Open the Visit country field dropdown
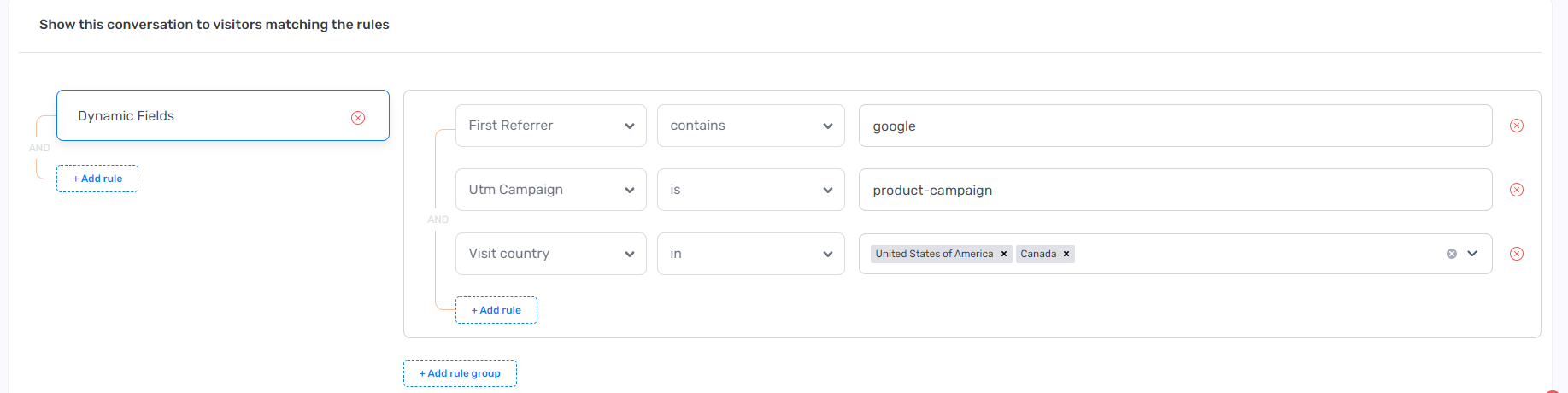 tap(550, 254)
